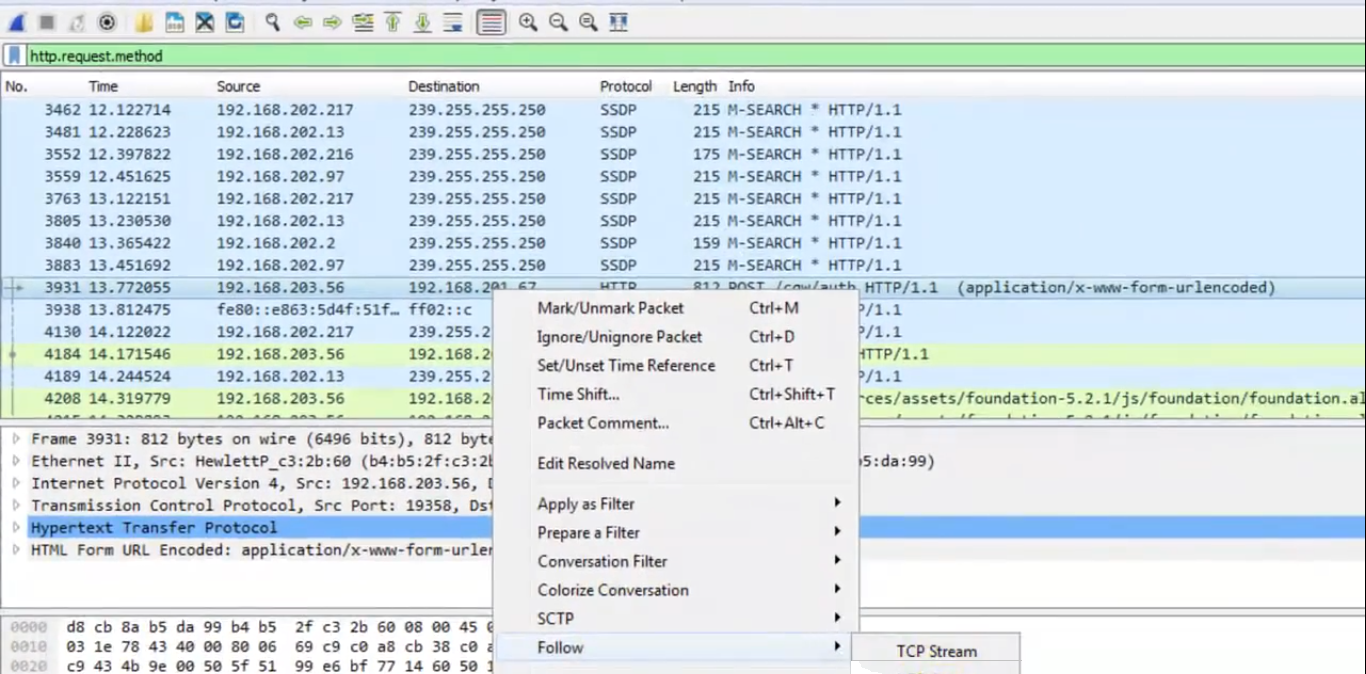Viewport: 1366px width, 674px height.
Task: Open the Apply as Filter submenu
Action: [586, 504]
